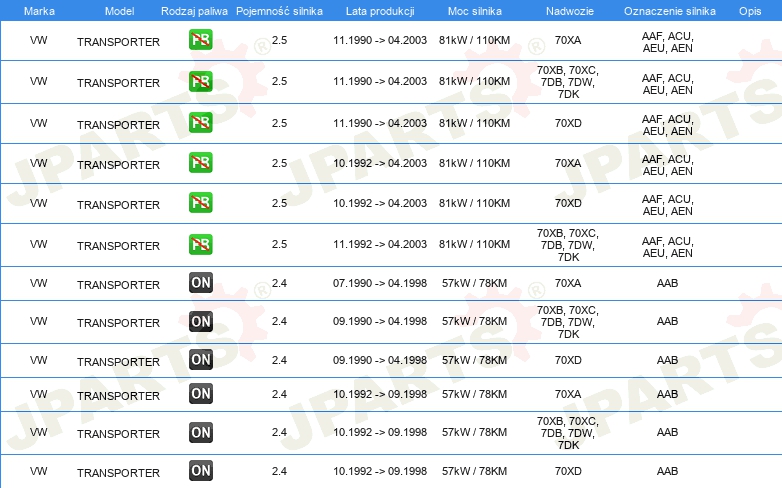Click the Lata produkcji column header
The width and height of the screenshot is (782, 488).
(380, 11)
